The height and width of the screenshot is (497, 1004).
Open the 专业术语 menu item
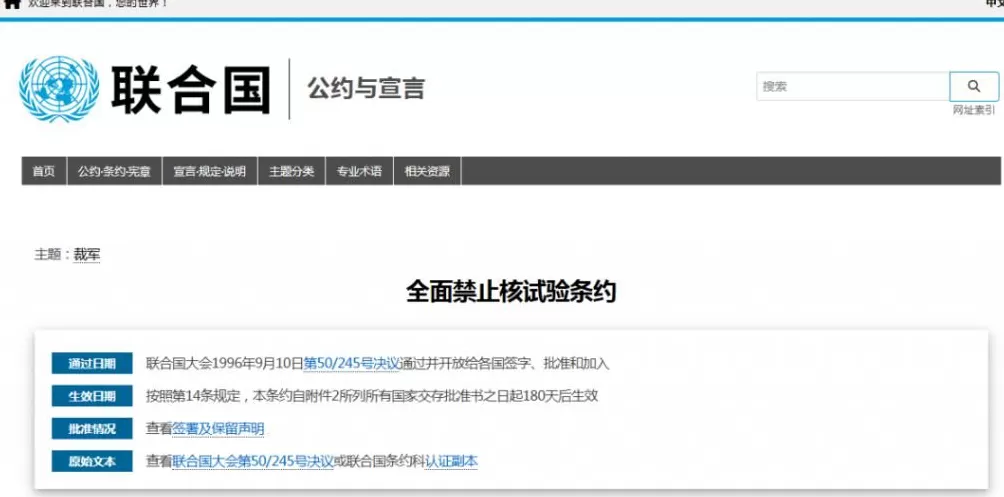359,171
